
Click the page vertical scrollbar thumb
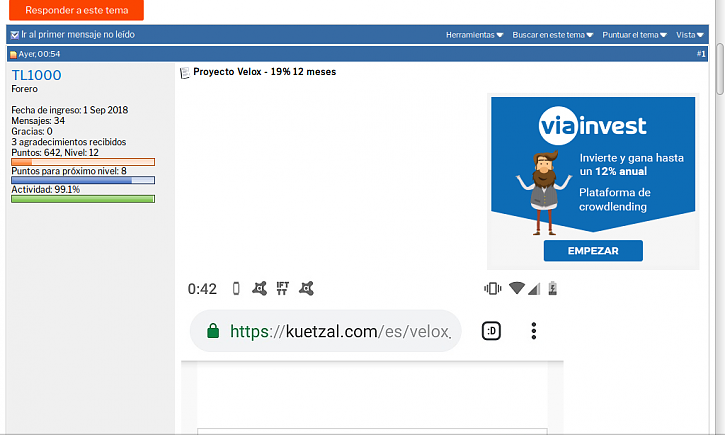tap(720, 69)
